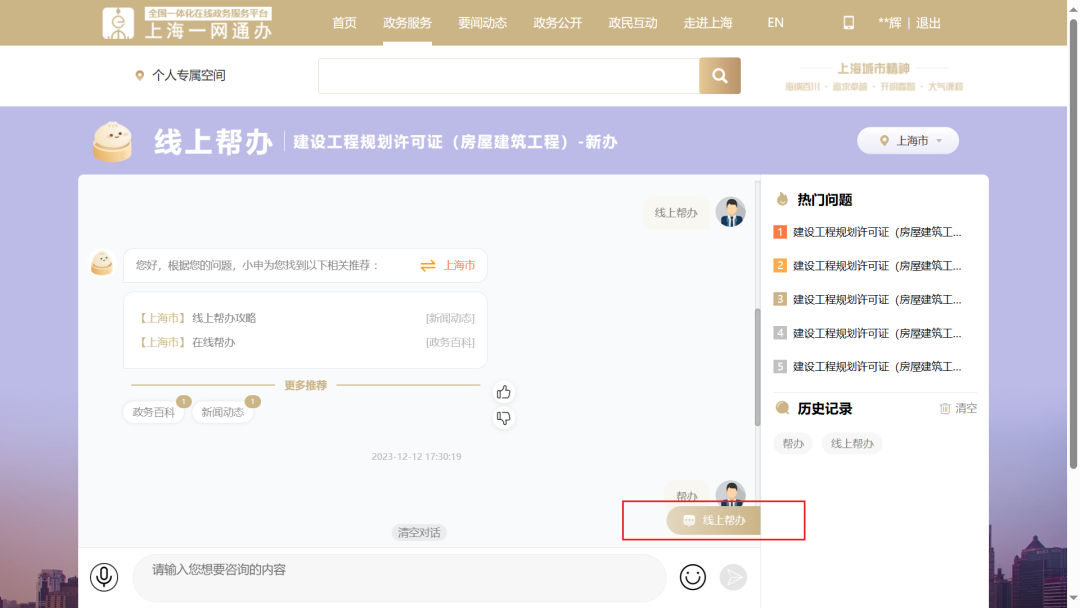This screenshot has width=1080, height=608.
Task: Click the send message arrow icon
Action: pyautogui.click(x=733, y=577)
